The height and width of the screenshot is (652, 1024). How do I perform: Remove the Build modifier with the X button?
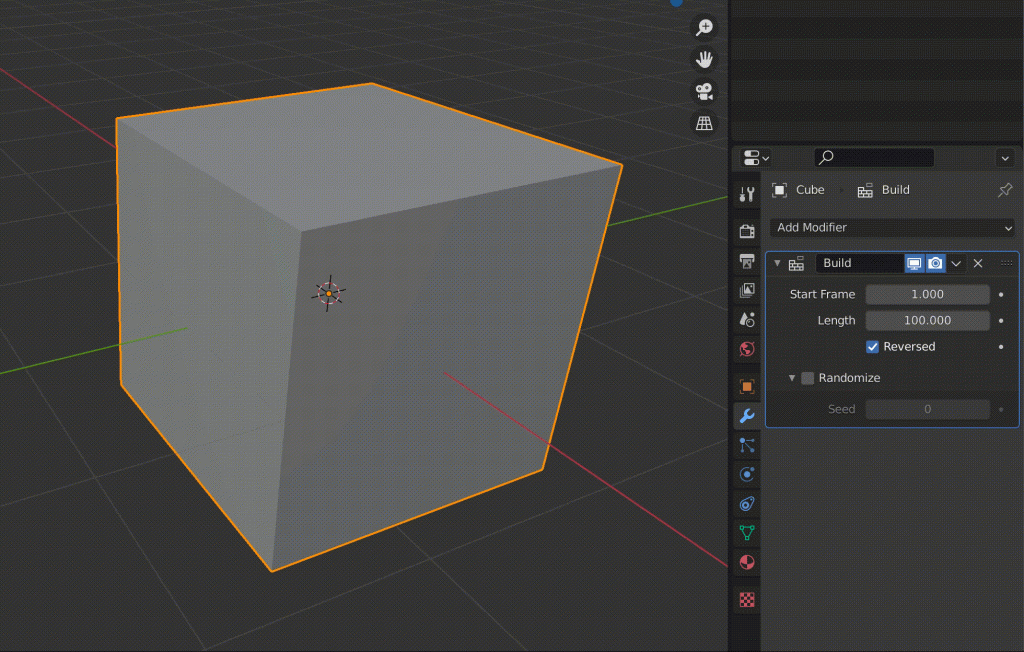(x=978, y=263)
